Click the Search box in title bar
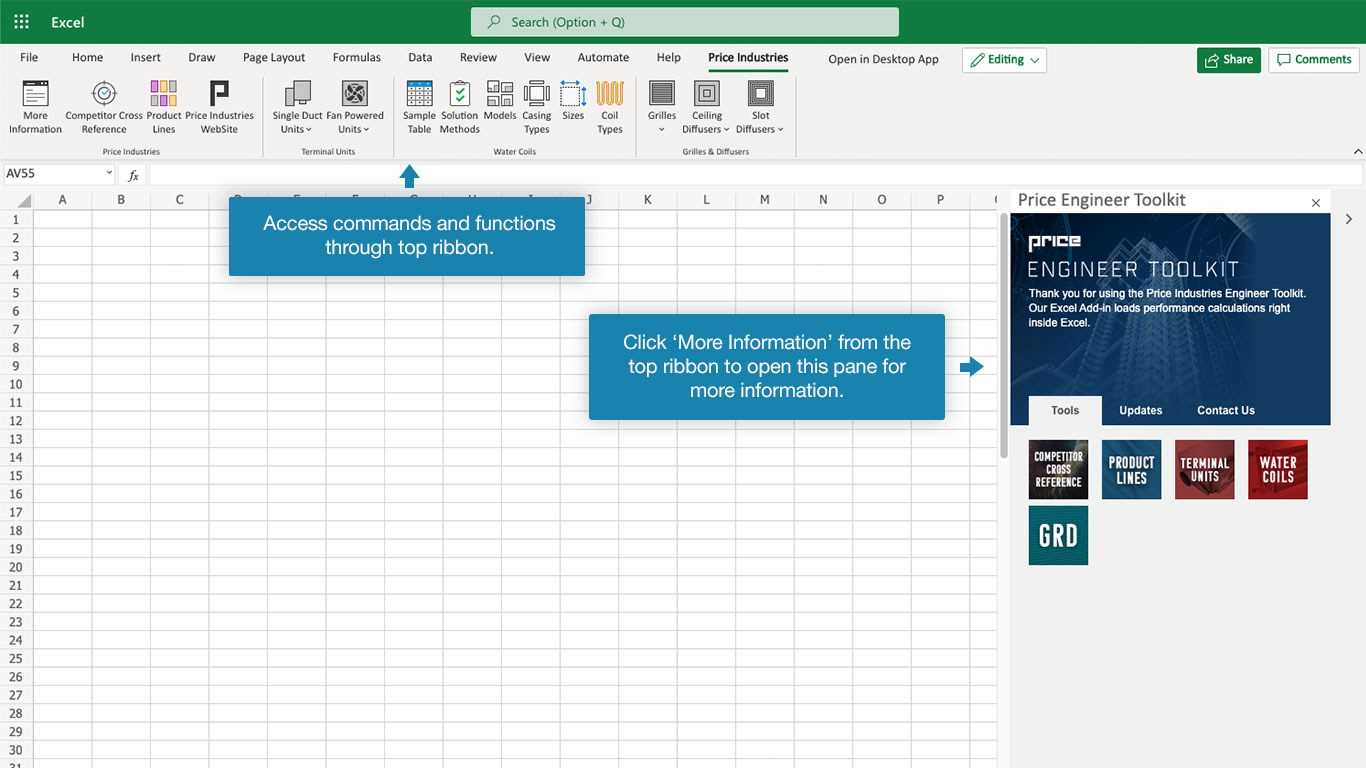Screen dimensions: 1366x768 coord(685,22)
